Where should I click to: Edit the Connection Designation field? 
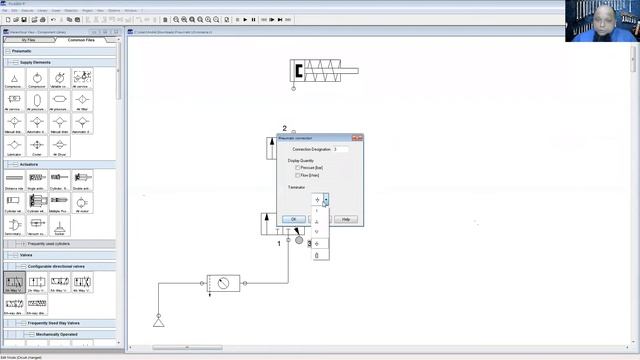pyautogui.click(x=341, y=149)
